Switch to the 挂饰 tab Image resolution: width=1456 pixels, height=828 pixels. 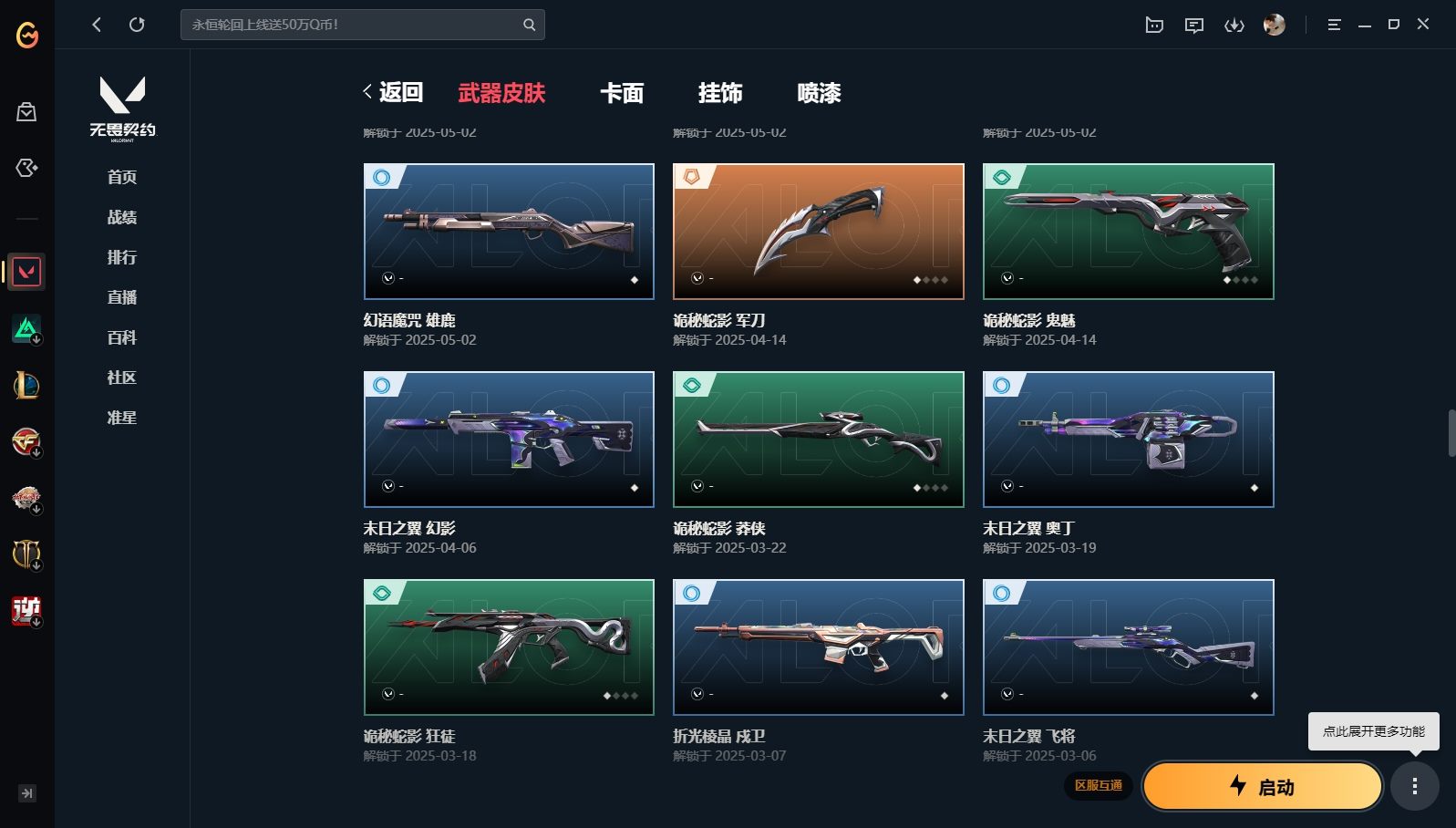720,93
